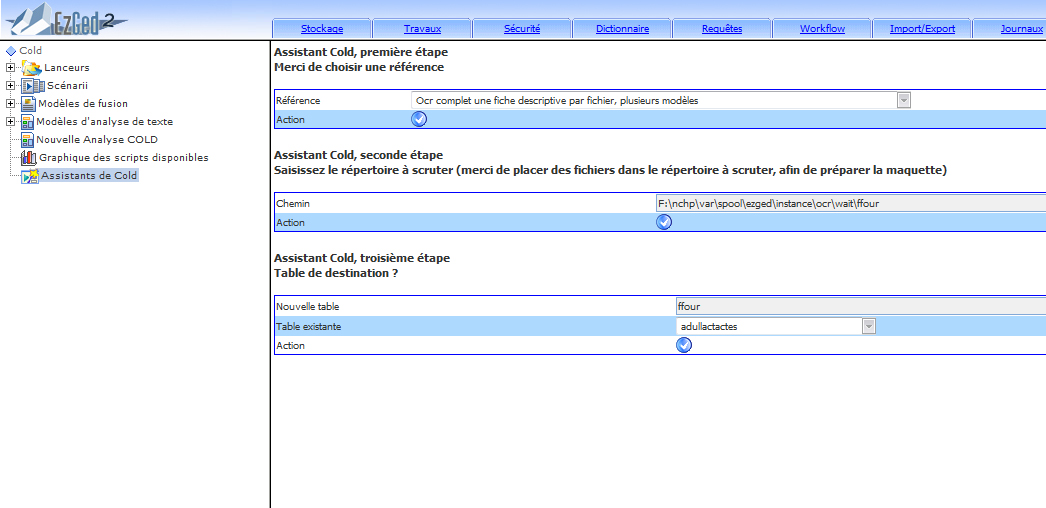The height and width of the screenshot is (508, 1046).
Task: Click the Lanceurs folder icon
Action: click(x=32, y=68)
